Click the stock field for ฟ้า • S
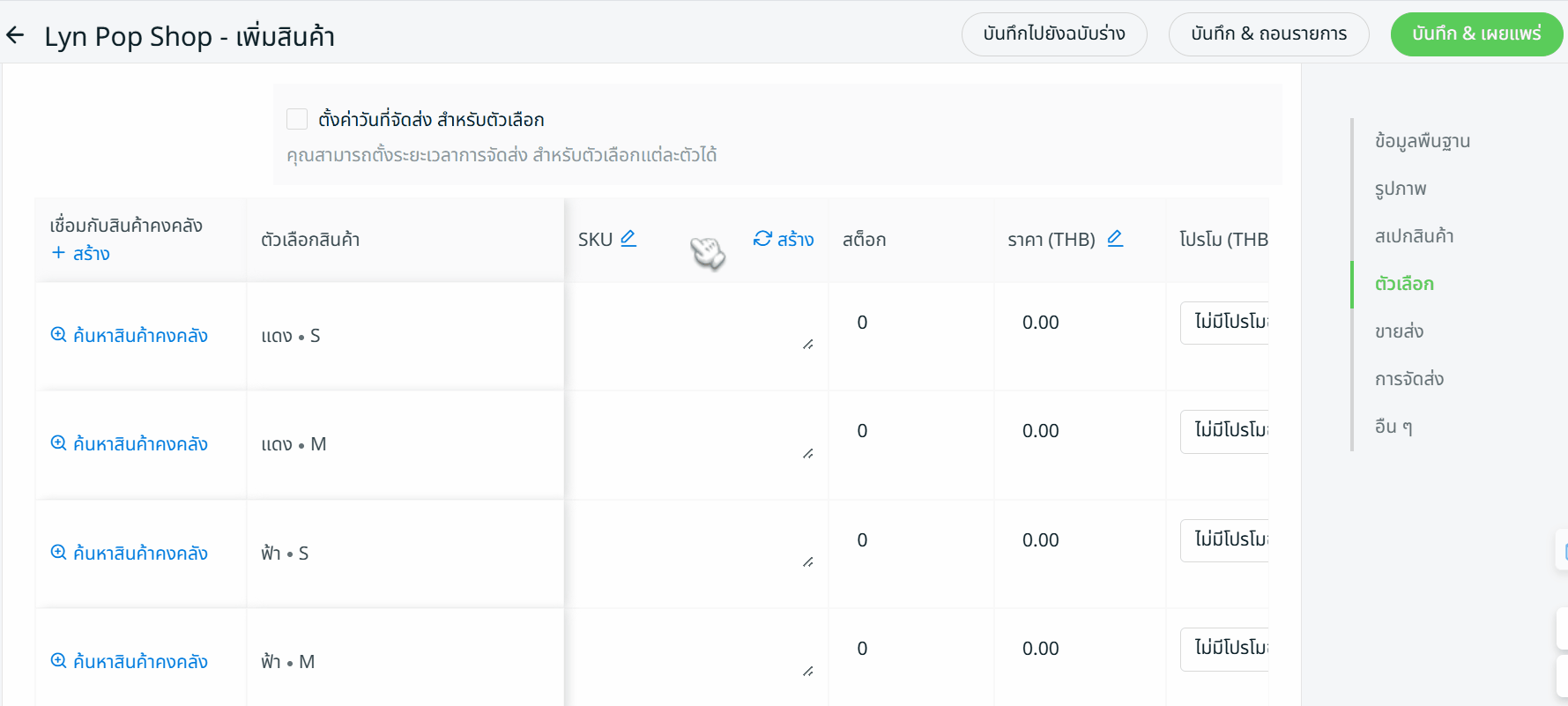Screen dimensions: 1568x706 coord(908,540)
